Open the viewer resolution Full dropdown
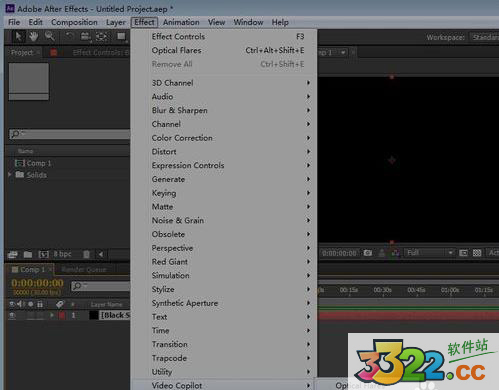The image size is (499, 390). 429,253
